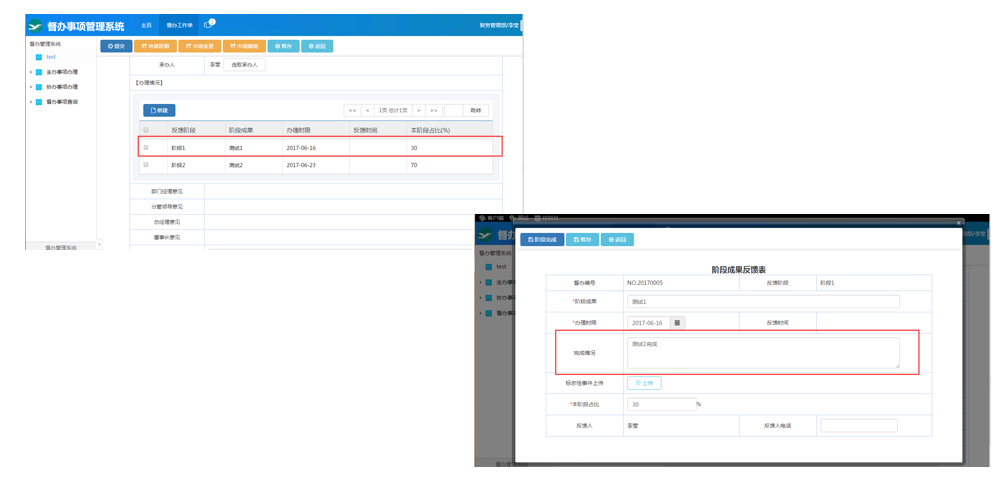Expand the 协办事项办理 tree arrow
The image size is (1000, 478).
(x=31, y=87)
